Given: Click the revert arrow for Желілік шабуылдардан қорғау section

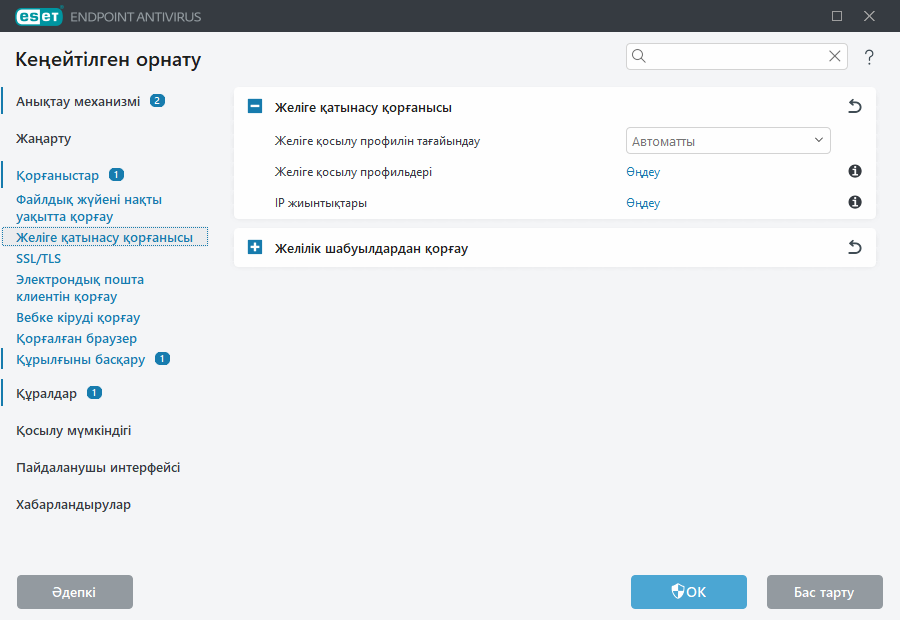Looking at the screenshot, I should click(854, 248).
